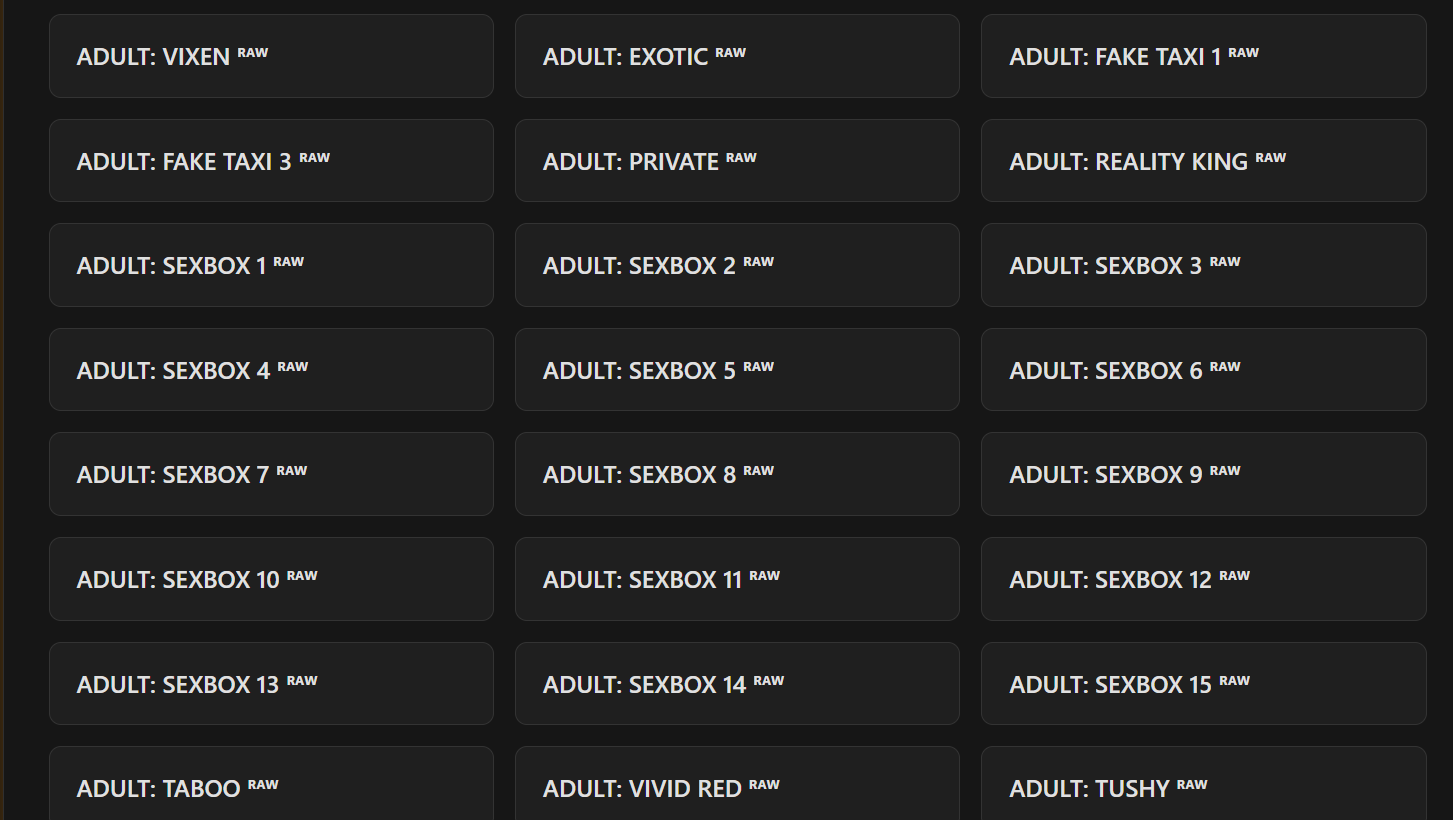Open the ADULT: PRIVATE RAW channel
The image size is (1453, 820).
737,161
